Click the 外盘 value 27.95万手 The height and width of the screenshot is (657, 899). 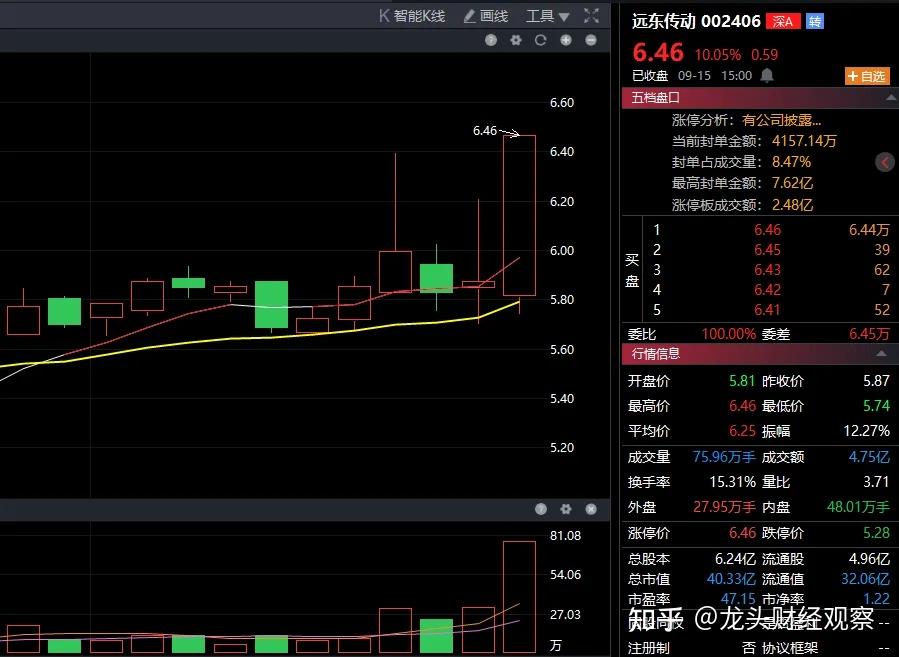tap(724, 507)
